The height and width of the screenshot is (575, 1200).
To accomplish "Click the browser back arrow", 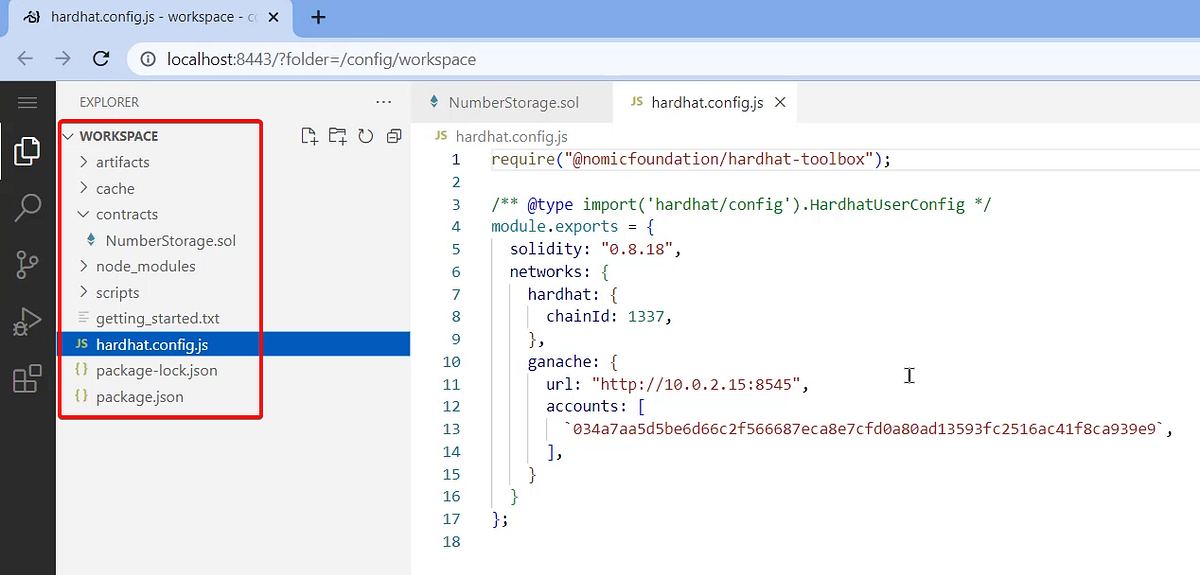I will pos(25,59).
